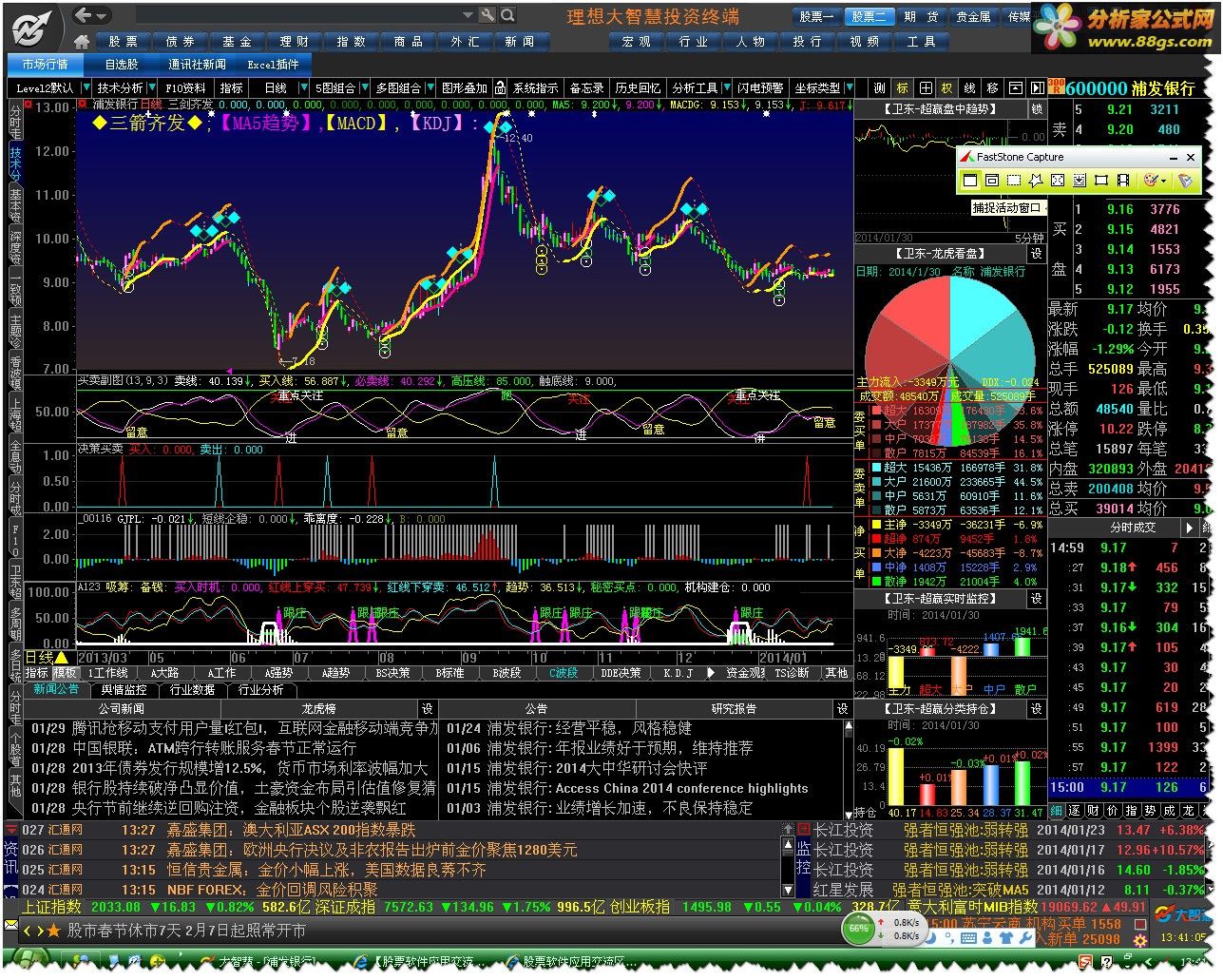Open the 基金 main menu
This screenshot has height=980, width=1223.
237,42
